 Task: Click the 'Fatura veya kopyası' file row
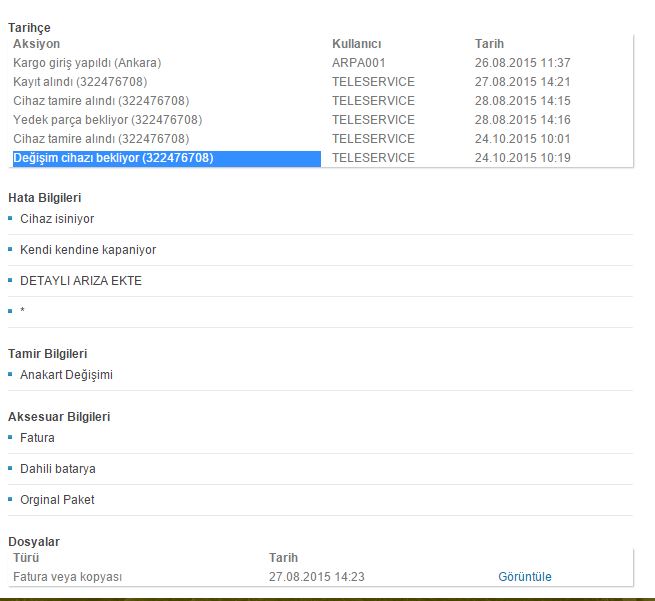(67, 577)
